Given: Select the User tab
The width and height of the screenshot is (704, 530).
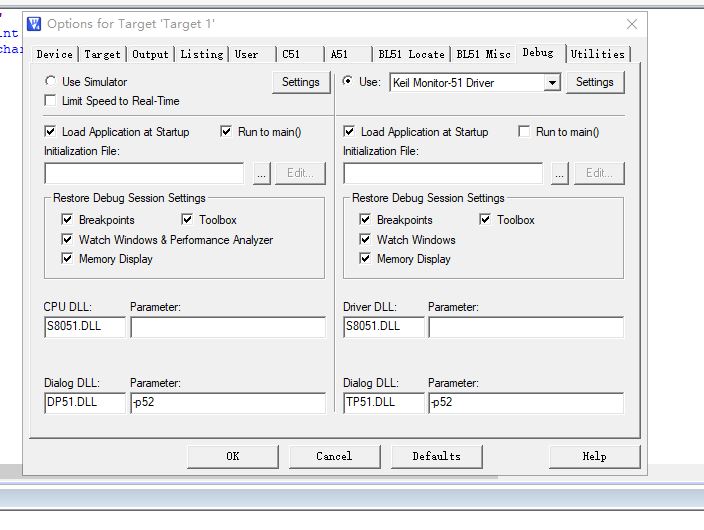Looking at the screenshot, I should [253, 54].
